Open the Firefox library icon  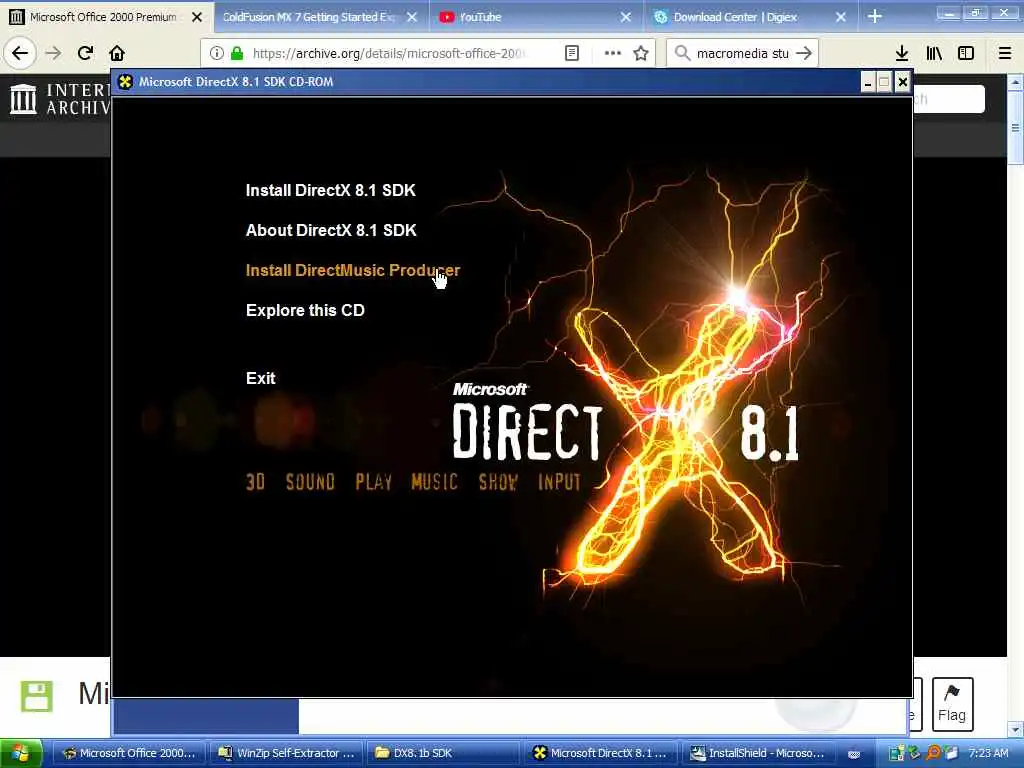(934, 53)
